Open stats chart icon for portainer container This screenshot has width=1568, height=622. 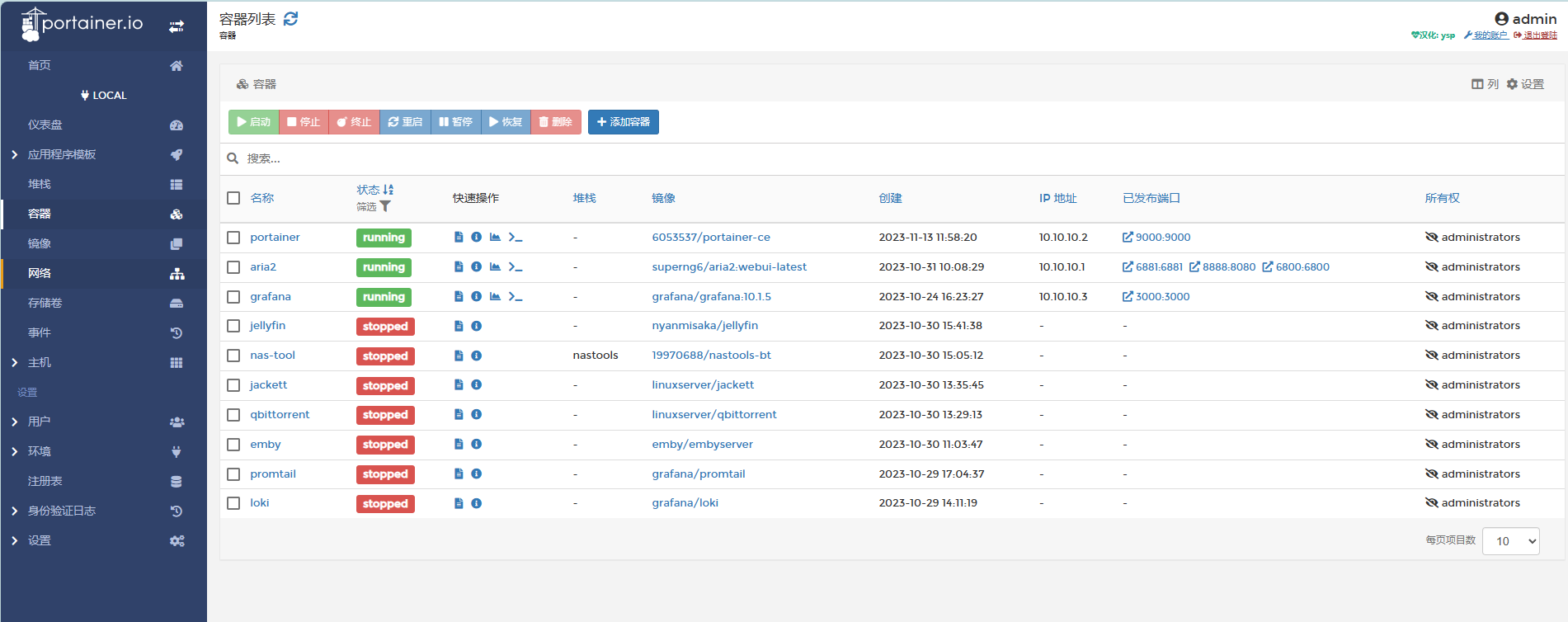click(495, 237)
